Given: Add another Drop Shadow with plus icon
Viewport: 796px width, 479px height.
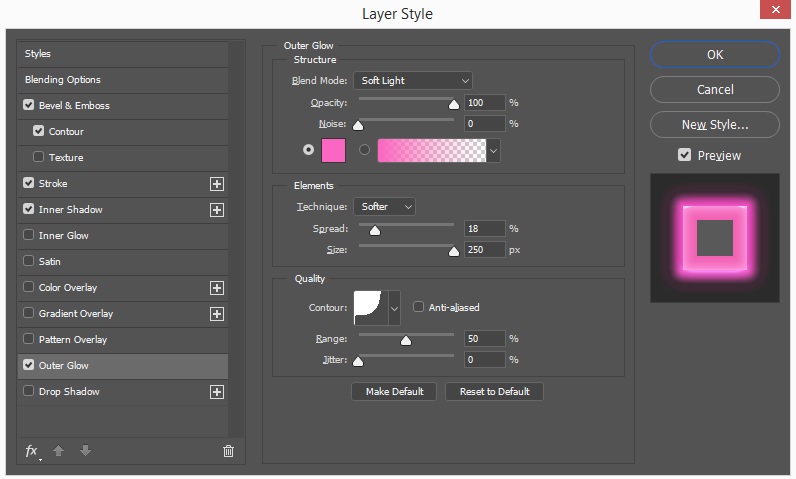Looking at the screenshot, I should tap(216, 392).
